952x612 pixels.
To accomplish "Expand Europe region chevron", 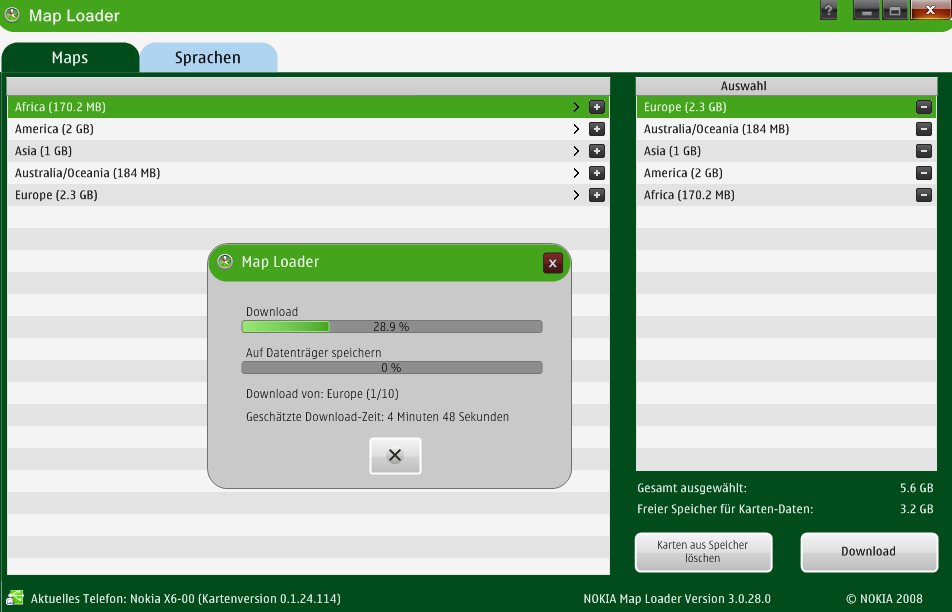I will click(576, 195).
